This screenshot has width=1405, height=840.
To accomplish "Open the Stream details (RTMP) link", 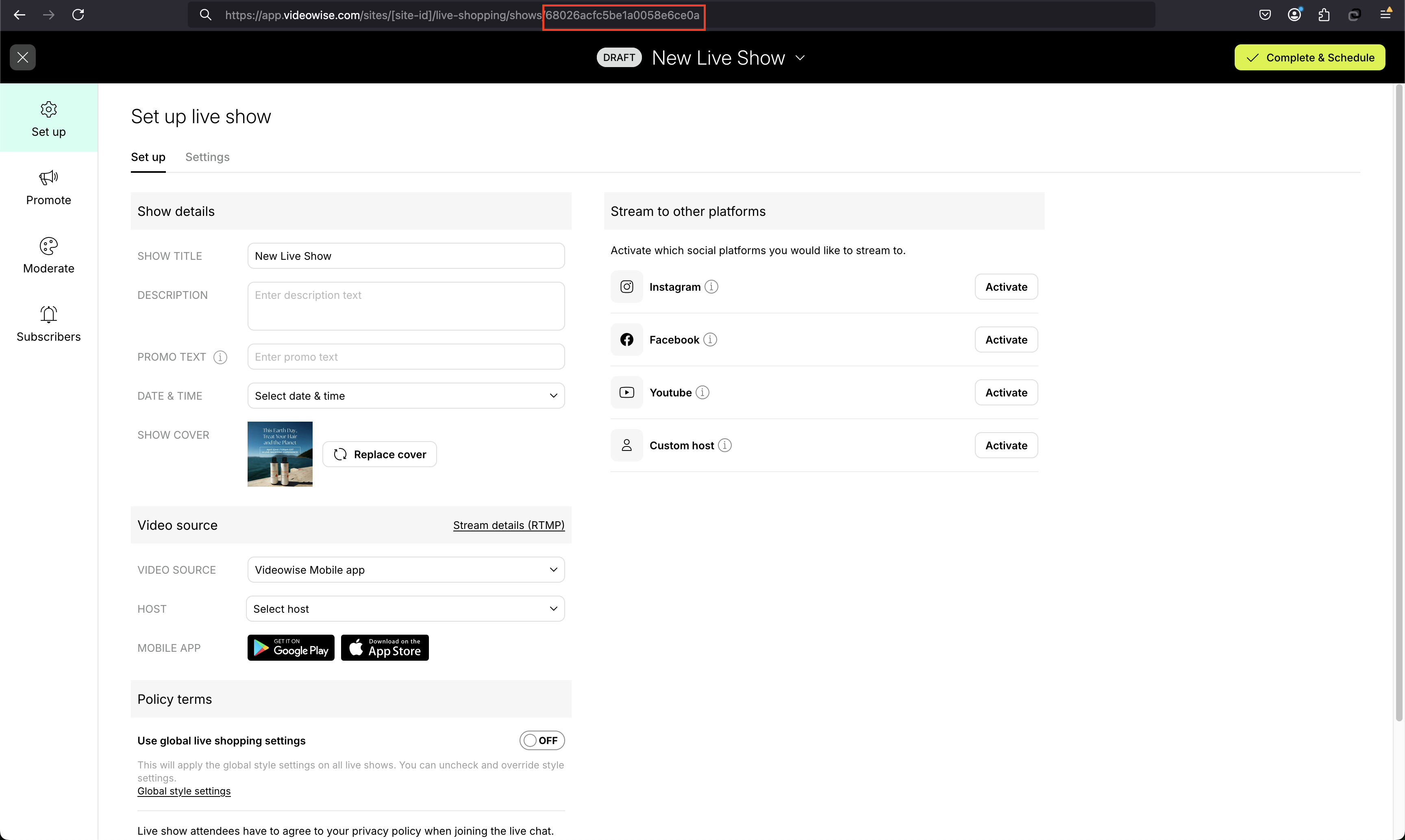I will (x=508, y=525).
